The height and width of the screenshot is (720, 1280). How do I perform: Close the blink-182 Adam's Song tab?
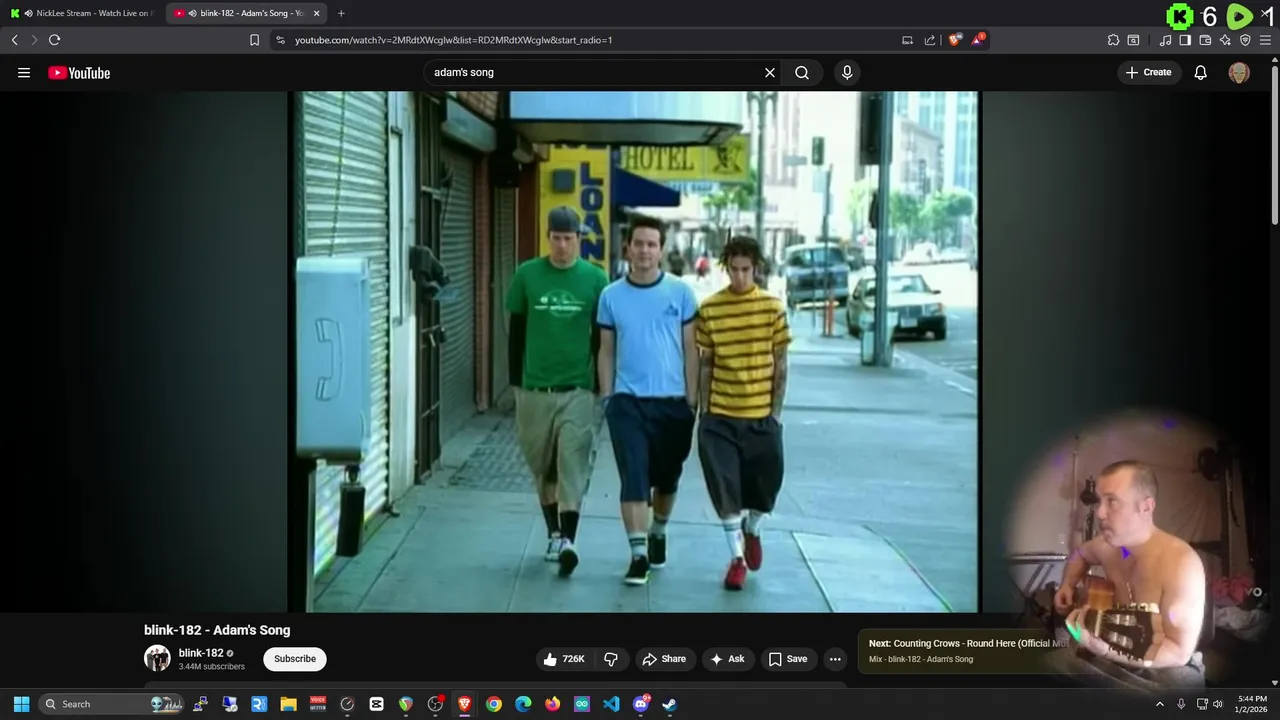[317, 13]
